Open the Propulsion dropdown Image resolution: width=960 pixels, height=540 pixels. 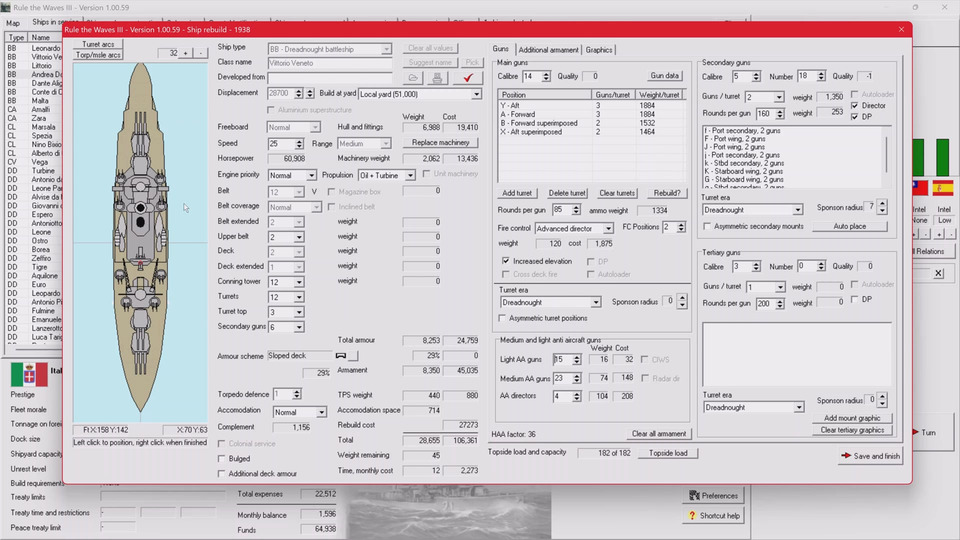coord(410,176)
